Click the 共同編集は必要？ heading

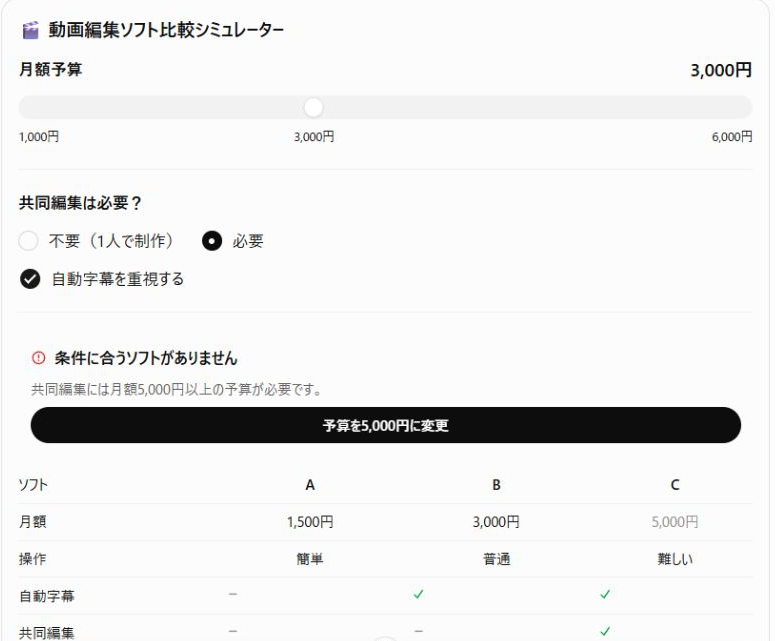click(81, 203)
